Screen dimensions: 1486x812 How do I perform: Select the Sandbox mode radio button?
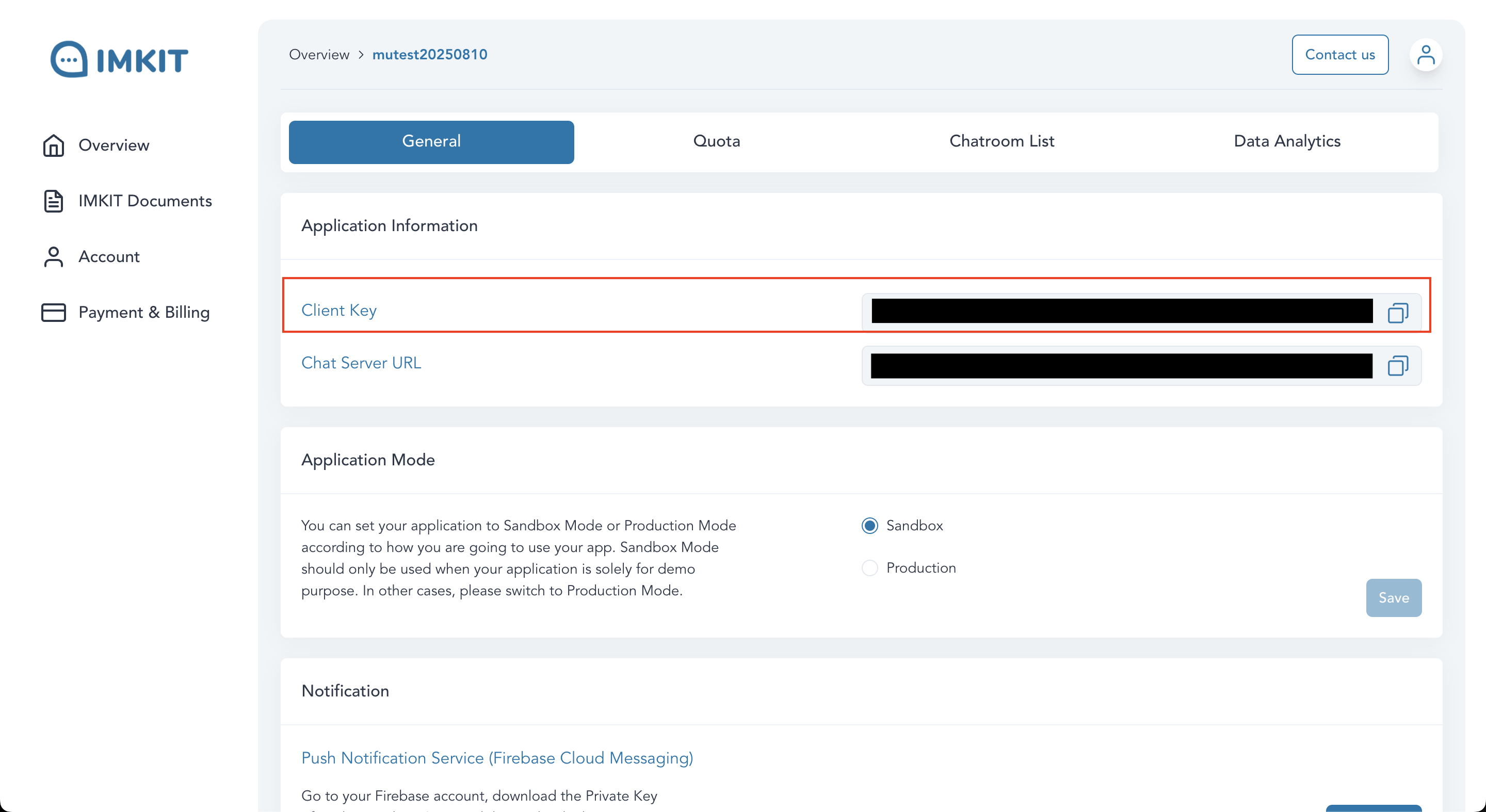click(x=870, y=525)
